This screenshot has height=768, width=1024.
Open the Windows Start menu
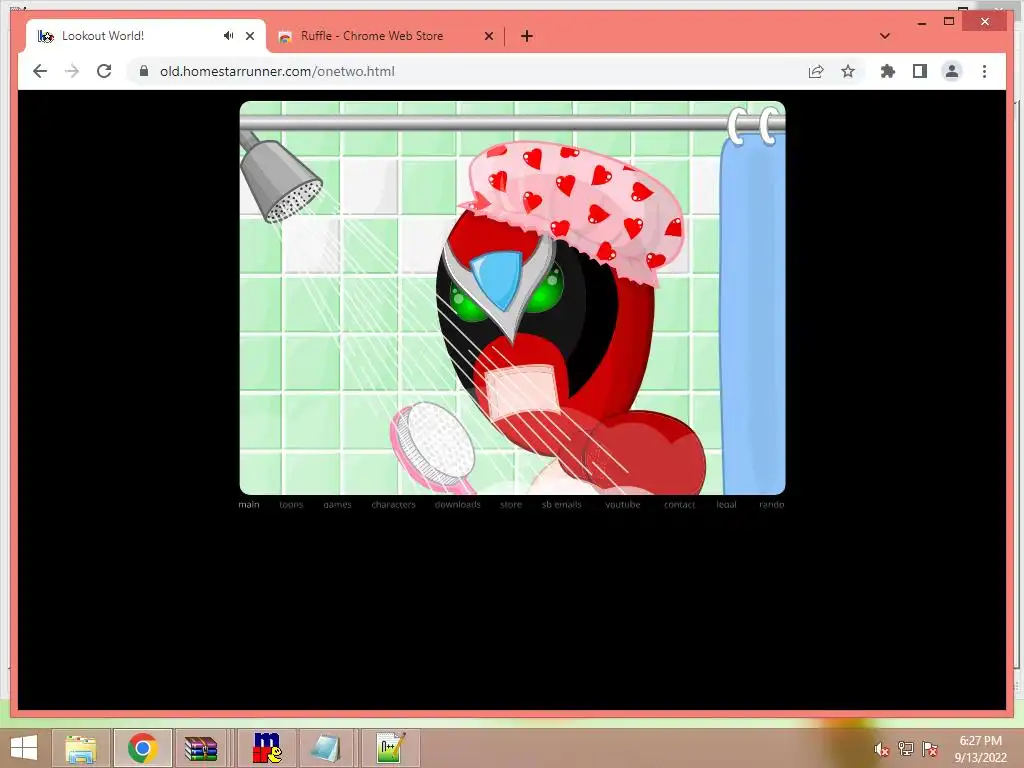coord(24,748)
